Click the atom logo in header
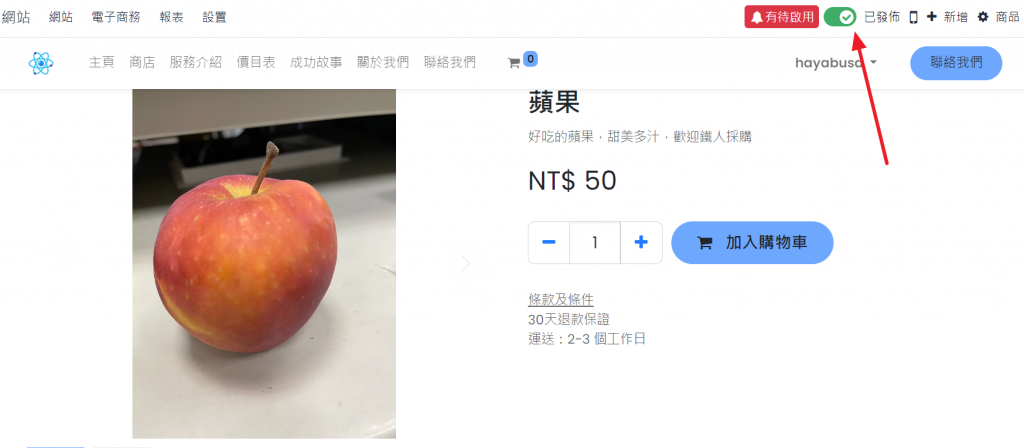1024x448 pixels. (40, 63)
